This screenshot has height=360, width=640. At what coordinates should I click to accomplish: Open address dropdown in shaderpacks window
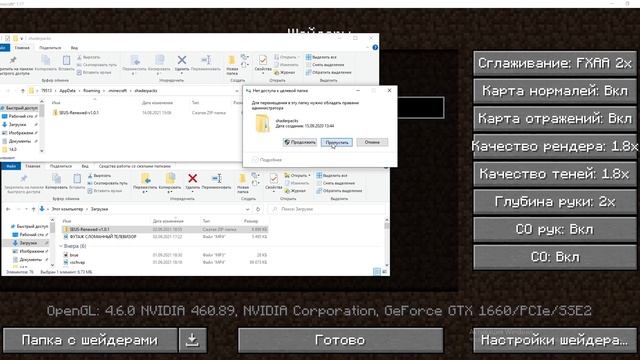[x=237, y=91]
